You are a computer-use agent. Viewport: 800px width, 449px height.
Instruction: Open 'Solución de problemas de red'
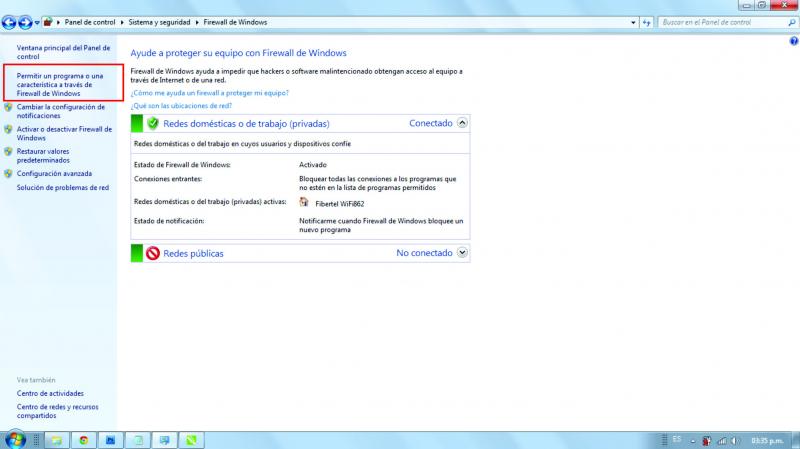pyautogui.click(x=62, y=188)
